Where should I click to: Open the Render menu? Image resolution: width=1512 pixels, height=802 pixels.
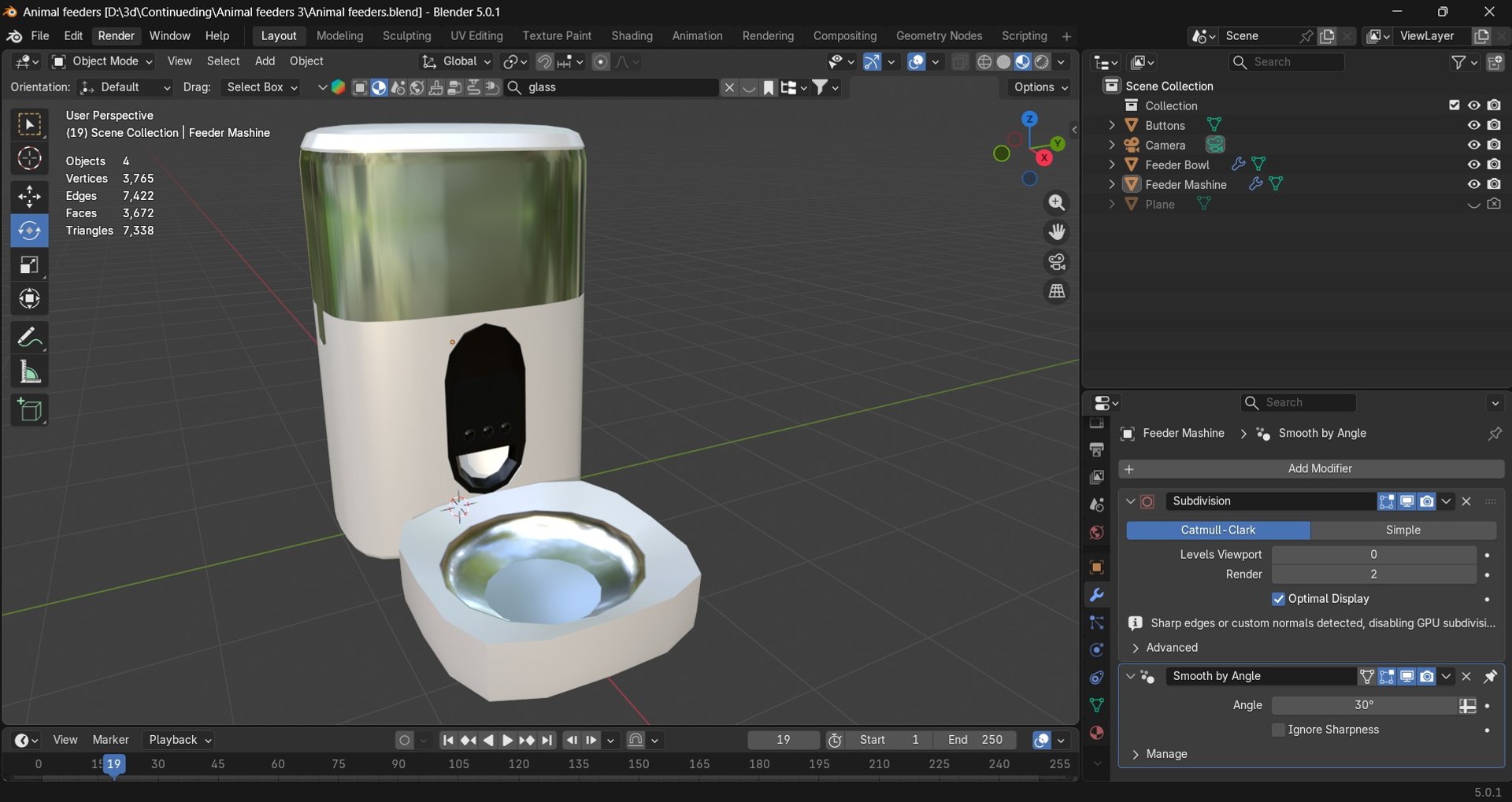tap(116, 36)
